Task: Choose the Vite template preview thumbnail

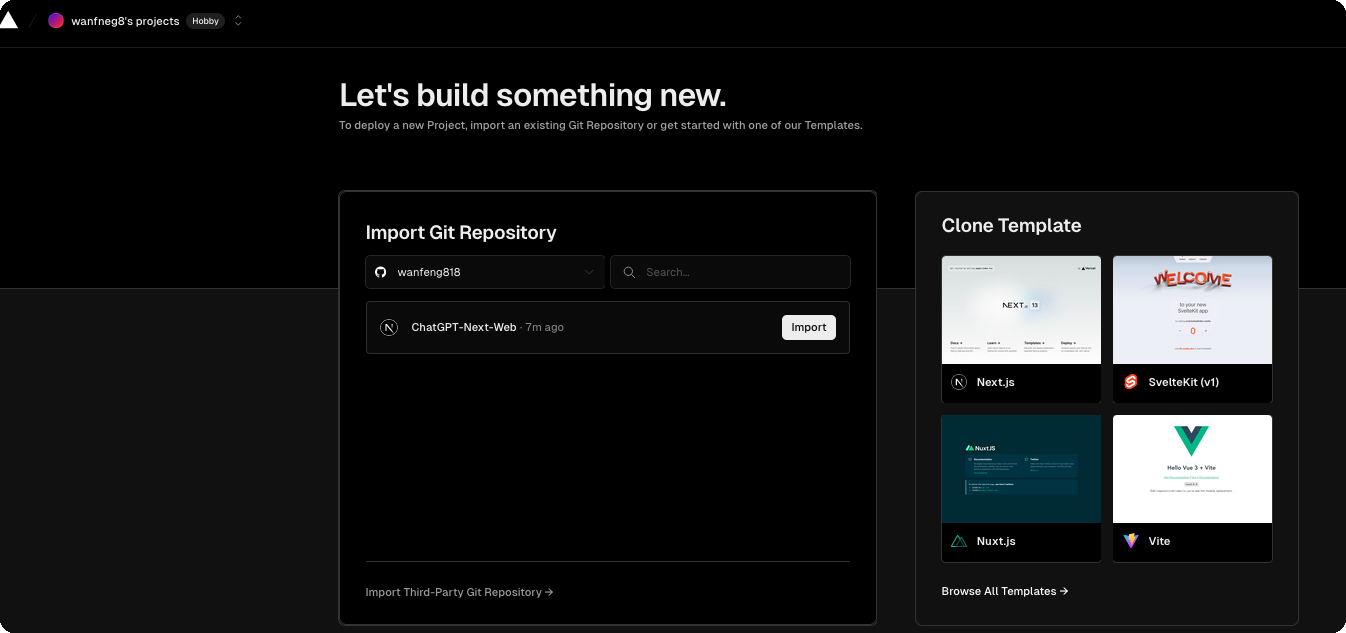Action: [x=1192, y=469]
